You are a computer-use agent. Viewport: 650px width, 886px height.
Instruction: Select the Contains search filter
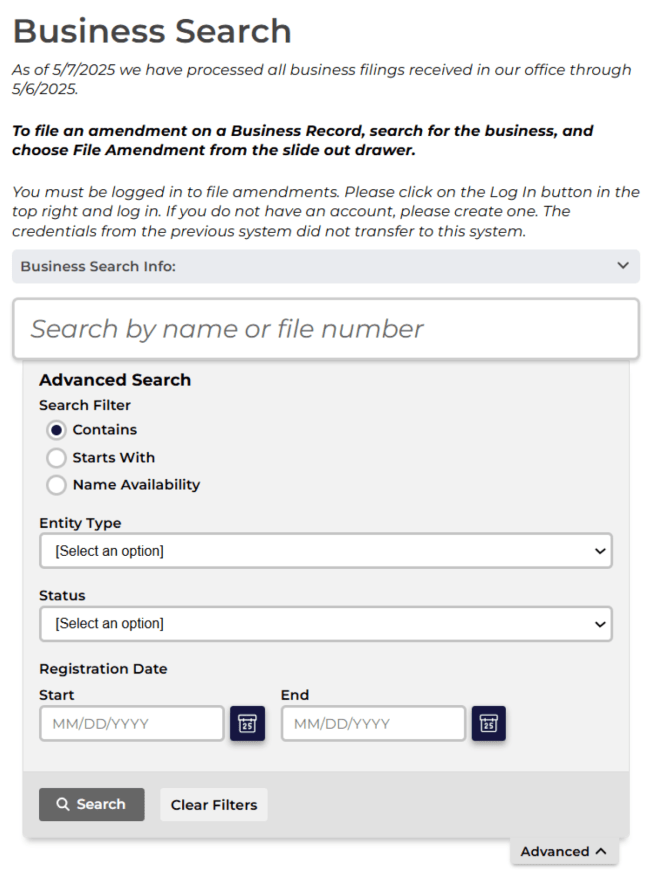[56, 430]
